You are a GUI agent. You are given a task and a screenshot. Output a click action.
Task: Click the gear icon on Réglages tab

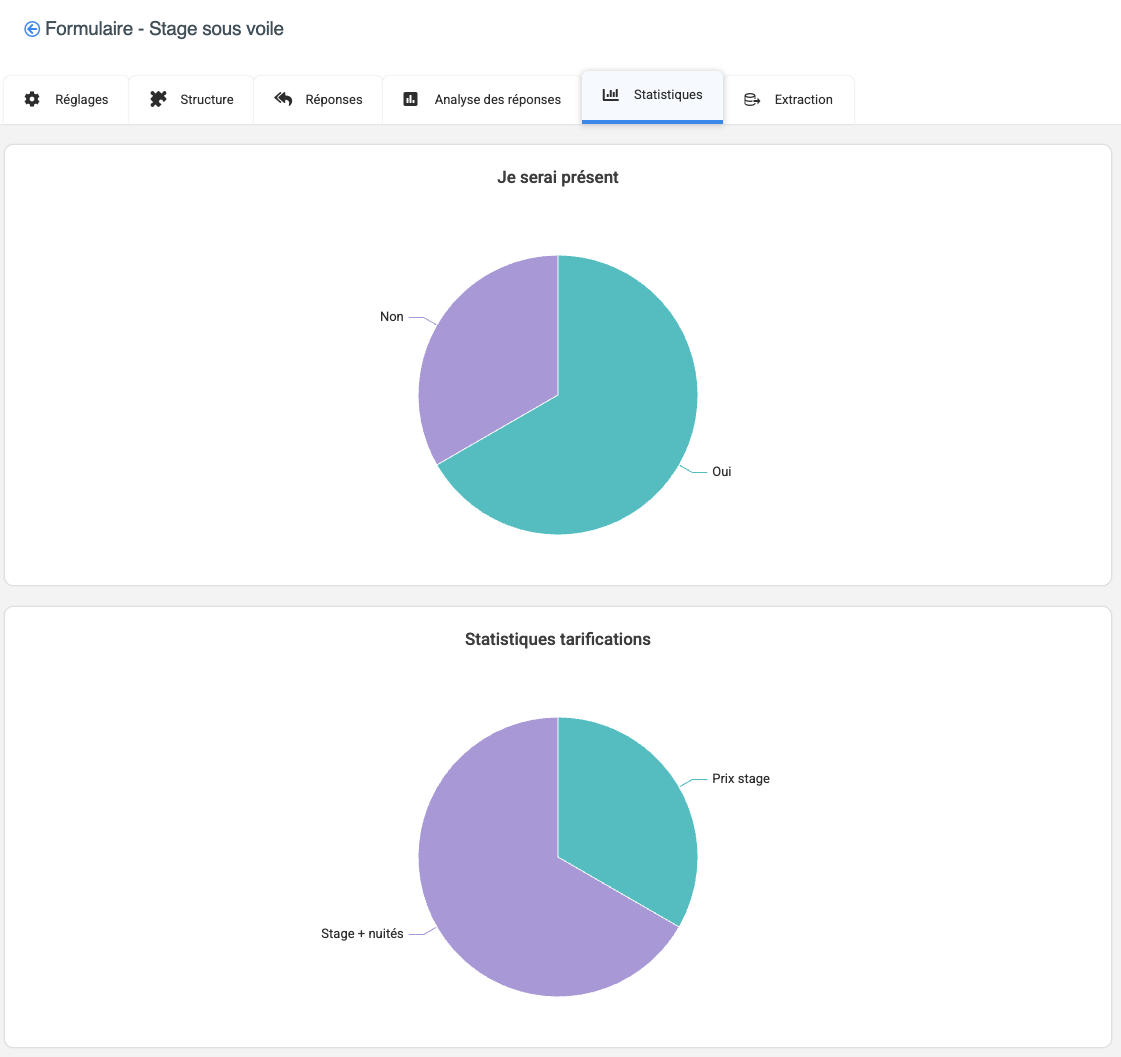pyautogui.click(x=32, y=99)
